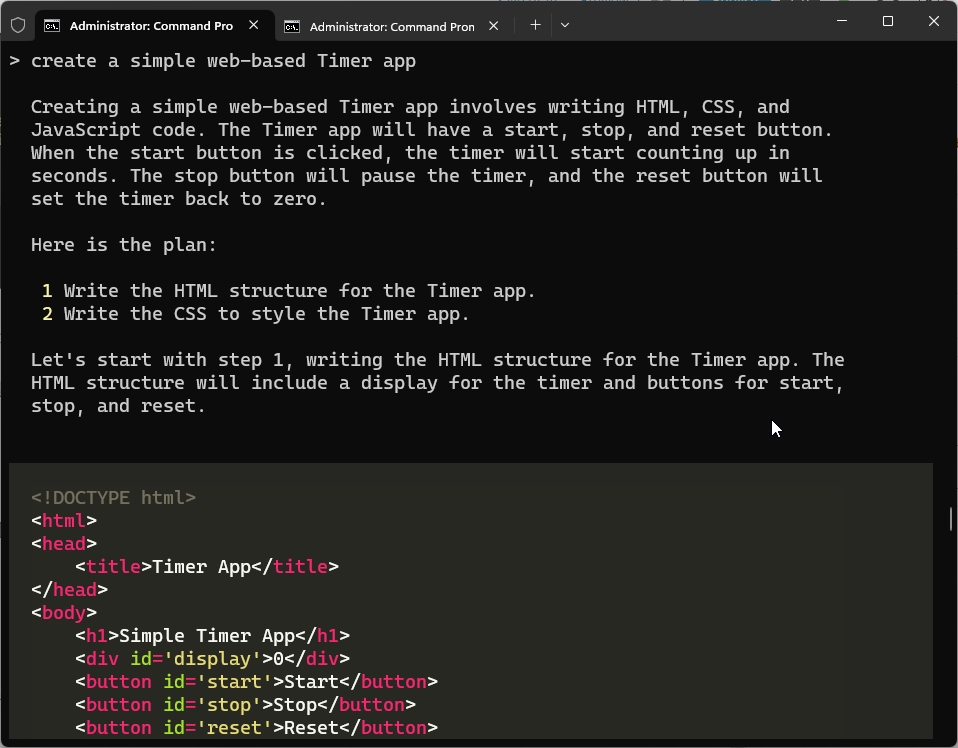Click the Command Prompt icon on the first tab

[50, 25]
